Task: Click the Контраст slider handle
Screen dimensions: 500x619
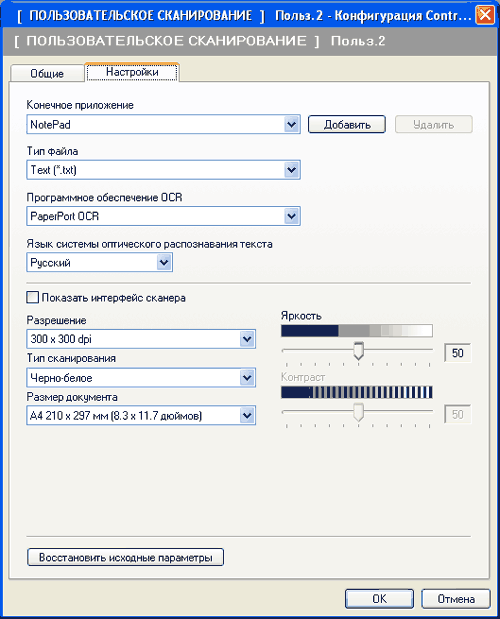Action: pyautogui.click(x=358, y=412)
